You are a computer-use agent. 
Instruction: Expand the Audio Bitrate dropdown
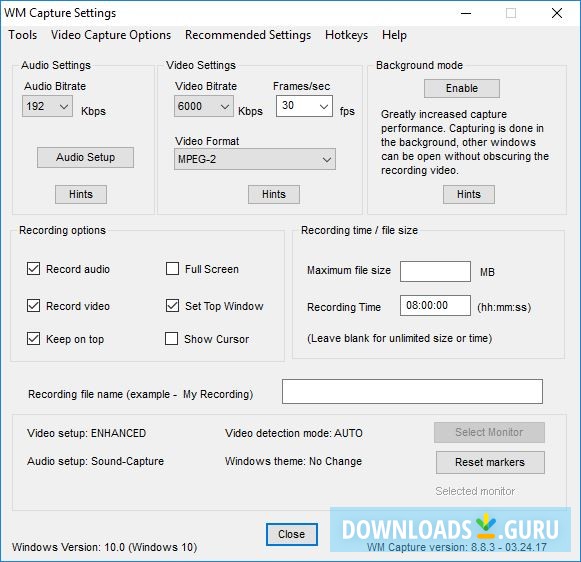coord(47,106)
